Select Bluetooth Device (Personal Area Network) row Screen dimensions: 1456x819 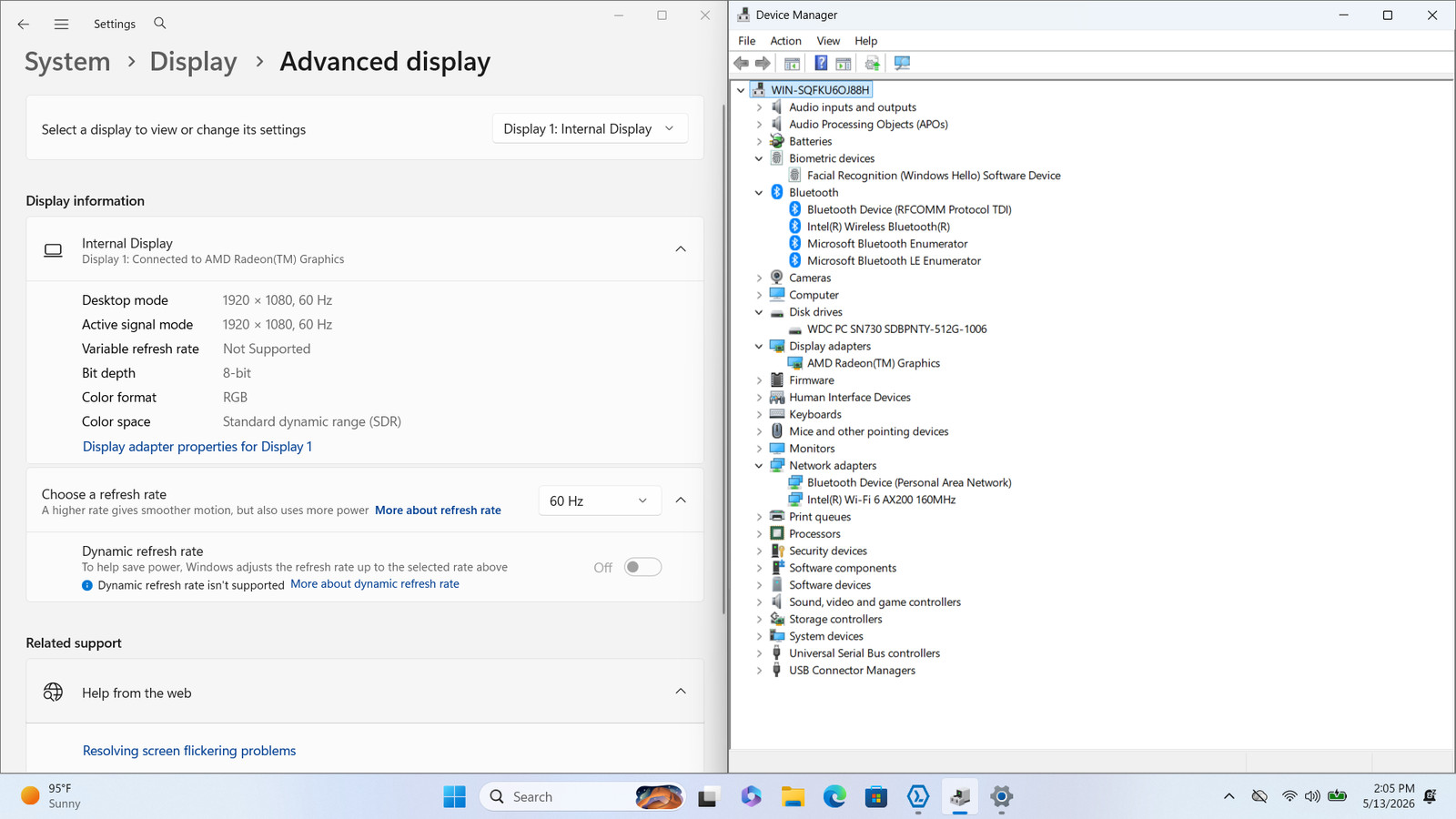pos(909,483)
